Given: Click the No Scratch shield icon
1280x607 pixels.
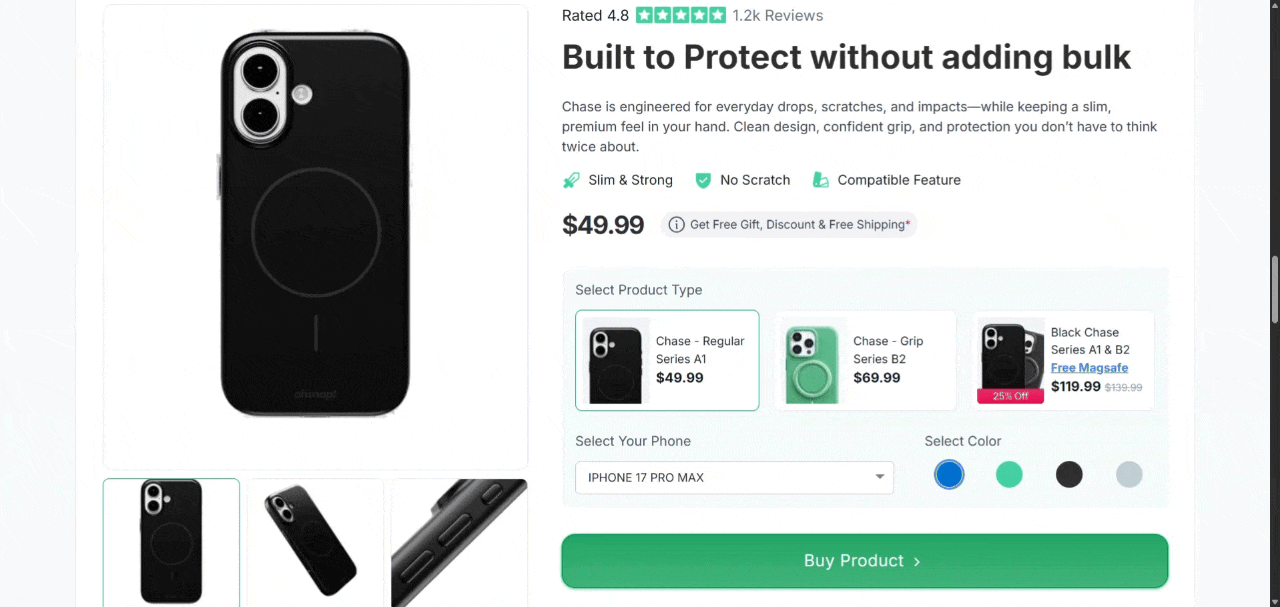Looking at the screenshot, I should tap(703, 181).
